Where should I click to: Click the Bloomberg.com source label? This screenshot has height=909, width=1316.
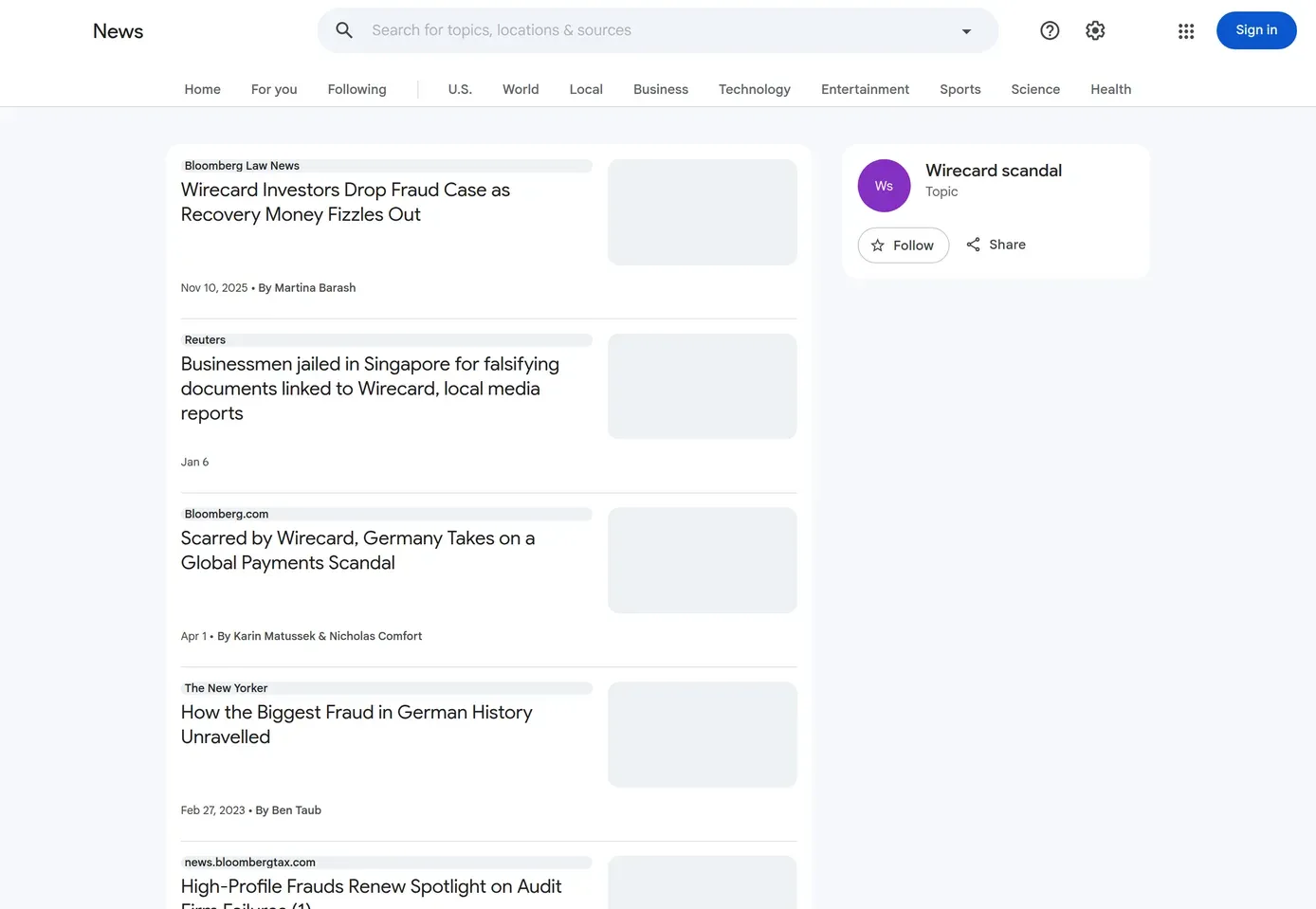pos(227,514)
